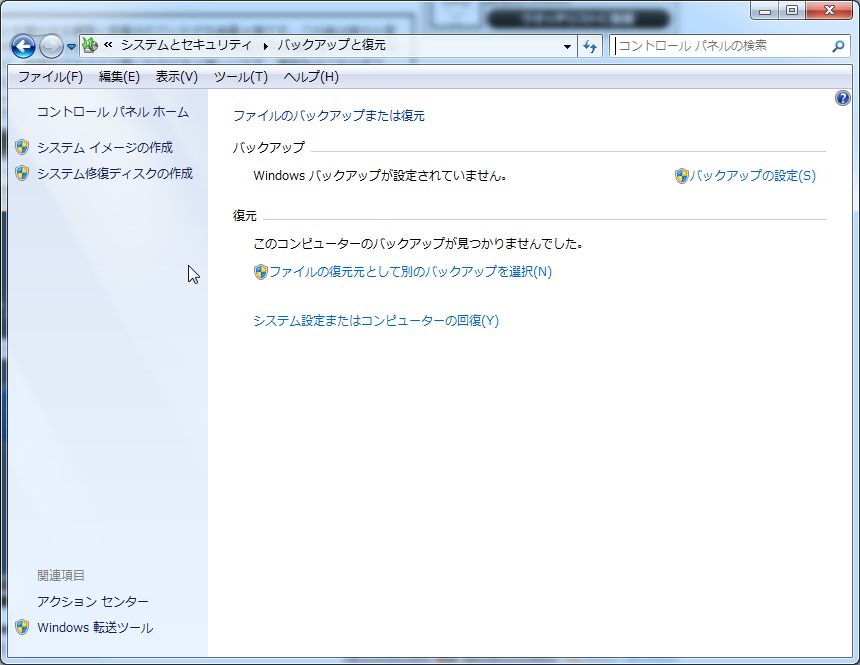Viewport: 860px width, 665px height.
Task: Click text Windows バックアップが設定されていません。
Action: coord(380,176)
